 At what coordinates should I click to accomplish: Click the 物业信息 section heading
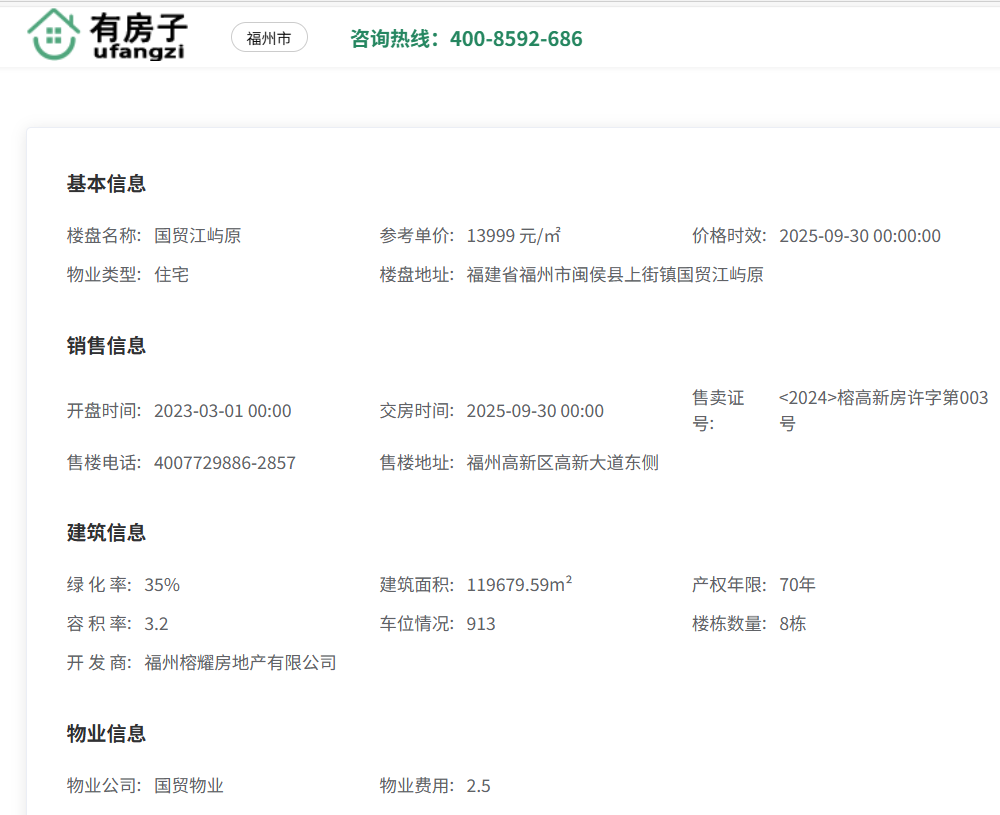[106, 734]
